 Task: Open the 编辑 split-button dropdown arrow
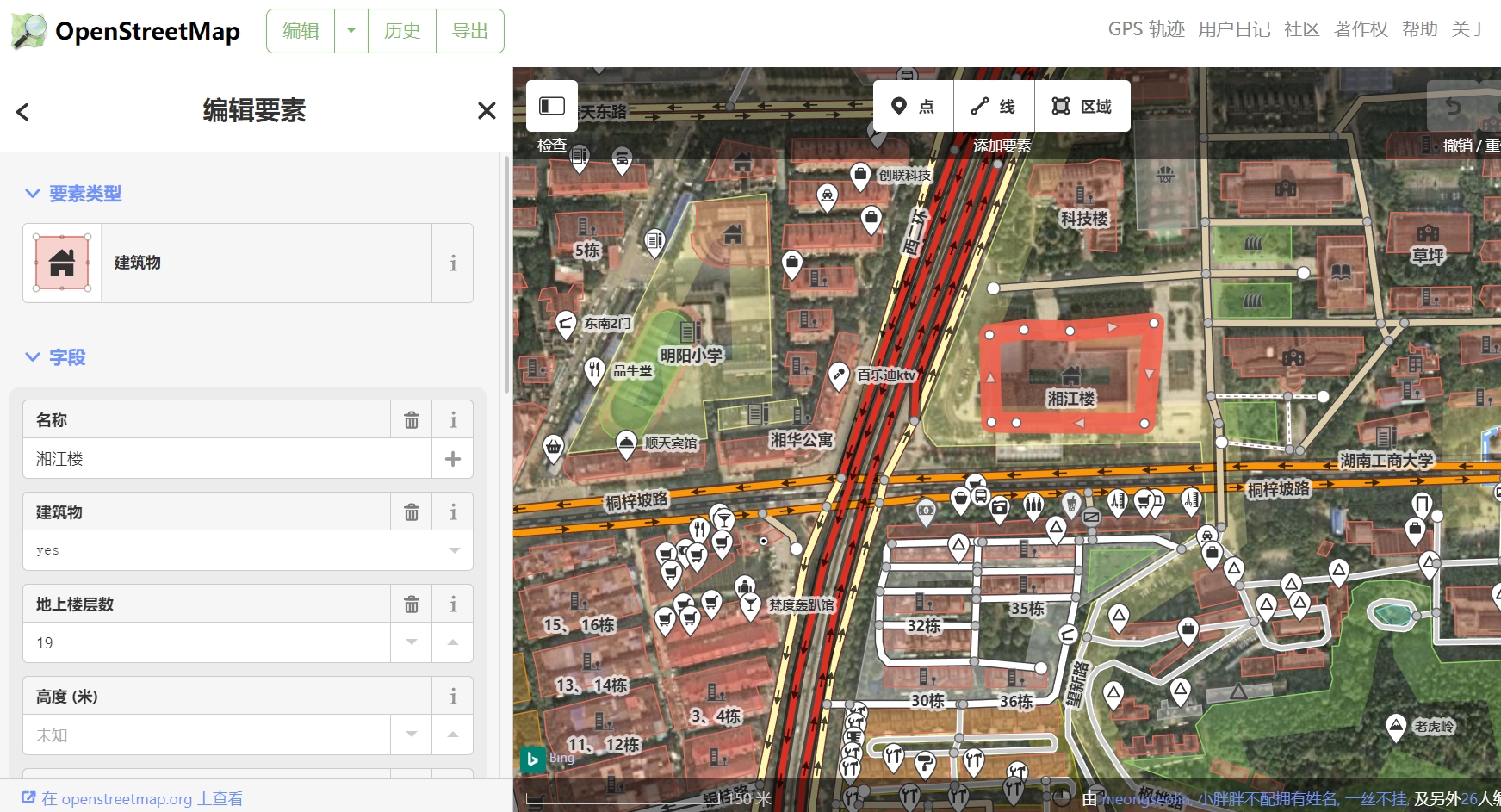point(350,30)
